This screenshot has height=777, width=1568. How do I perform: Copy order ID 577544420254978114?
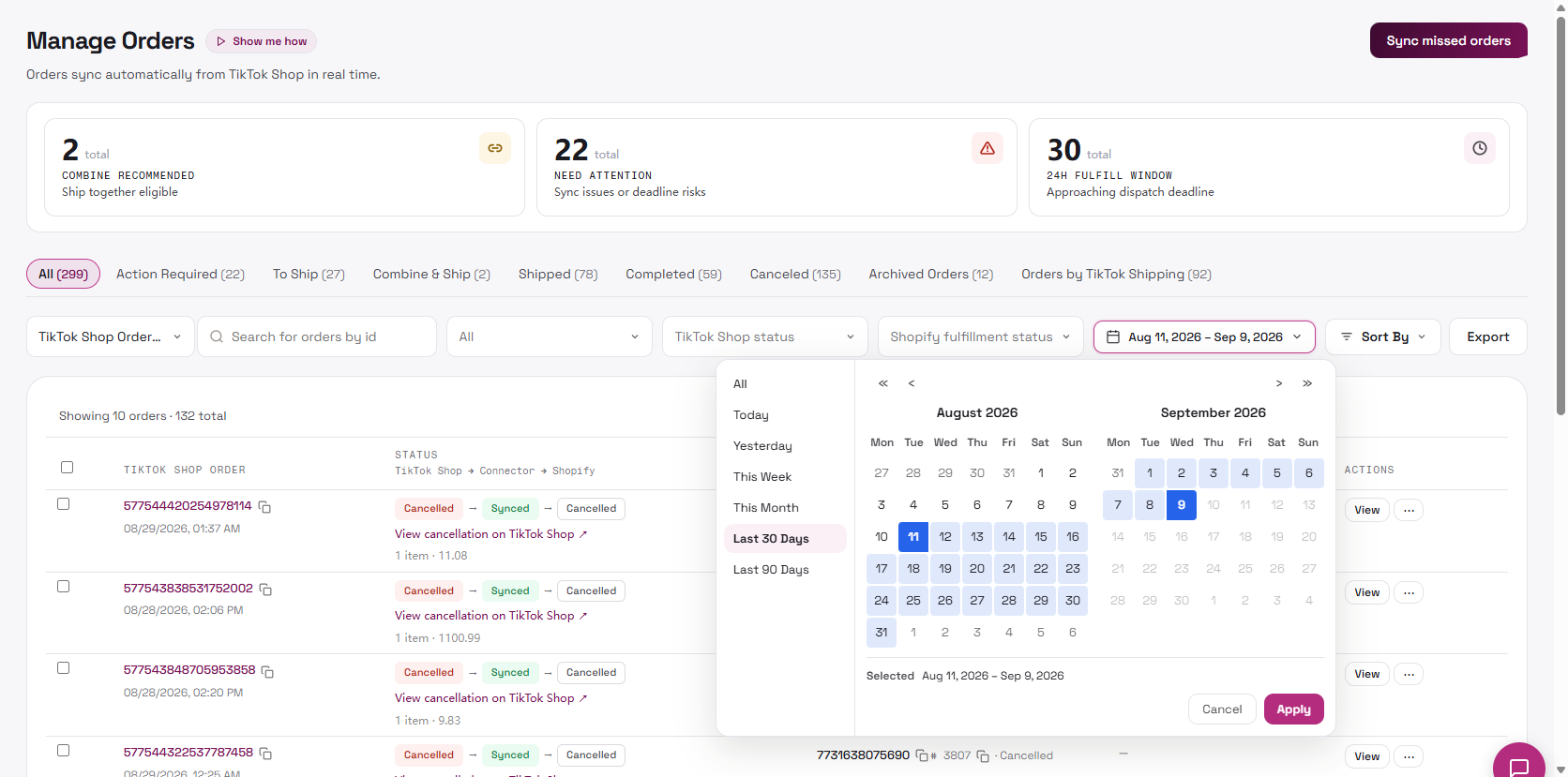pos(265,507)
